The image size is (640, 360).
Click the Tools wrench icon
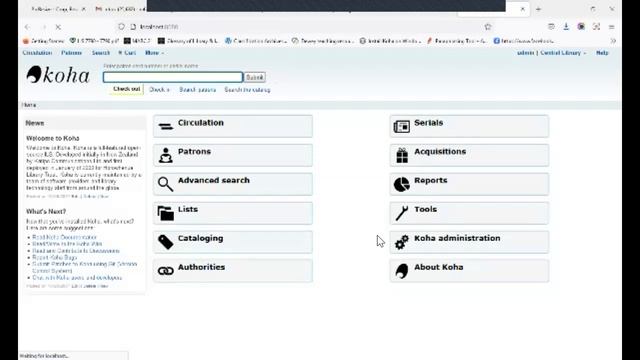402,213
